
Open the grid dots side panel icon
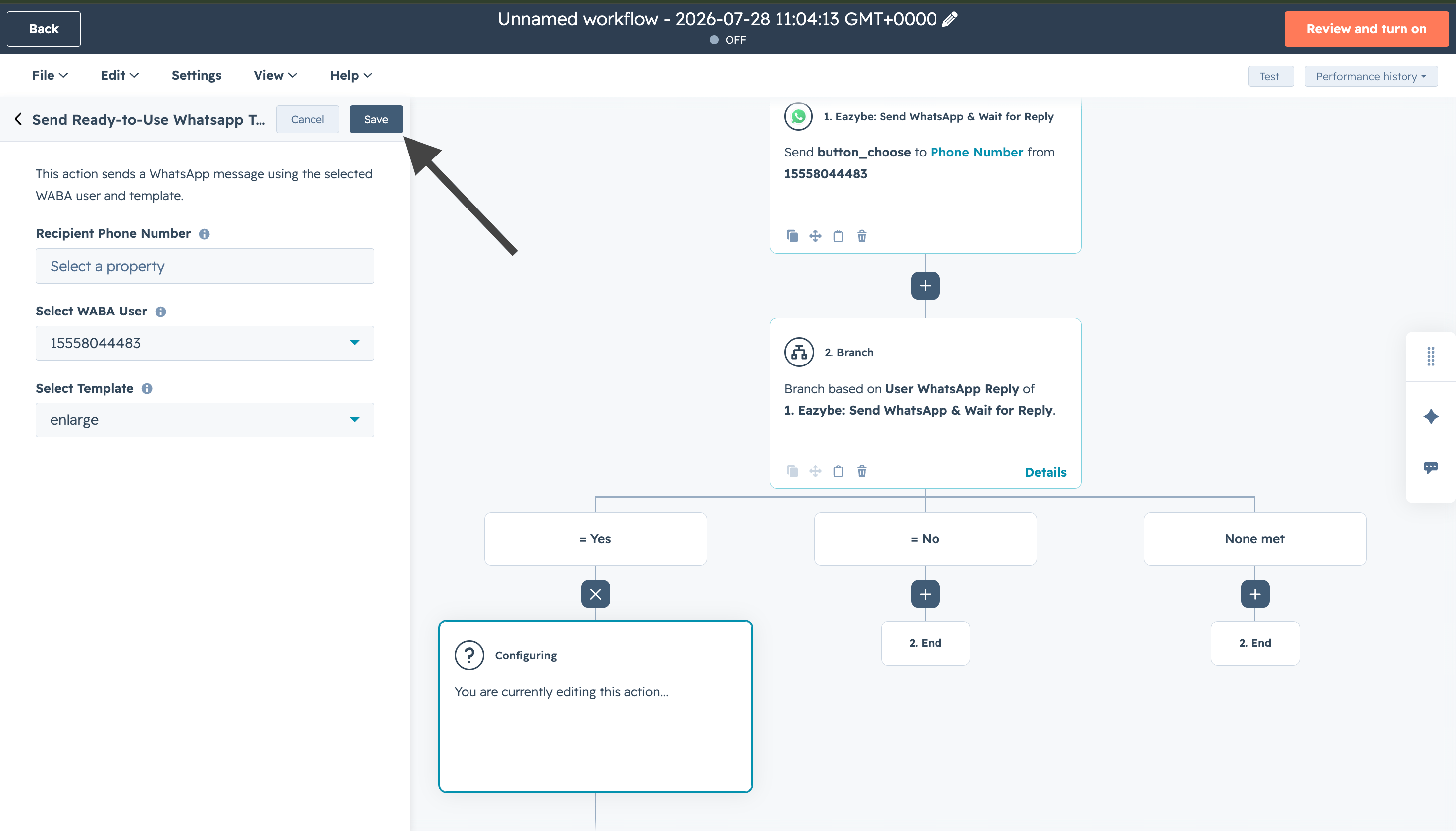1430,357
